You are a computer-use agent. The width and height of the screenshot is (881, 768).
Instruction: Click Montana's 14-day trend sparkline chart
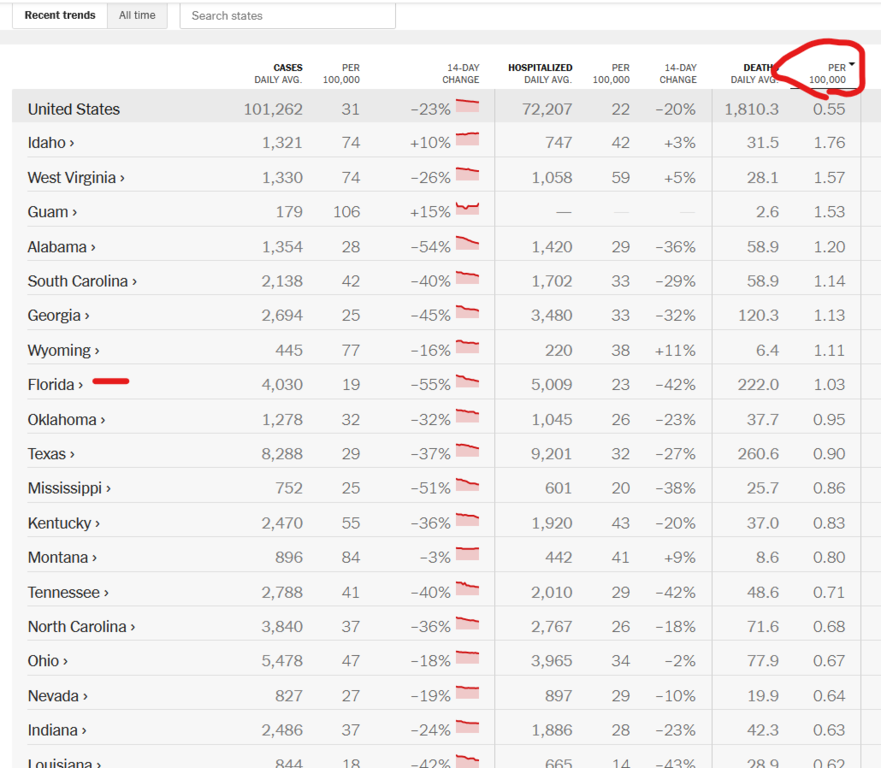point(467,554)
